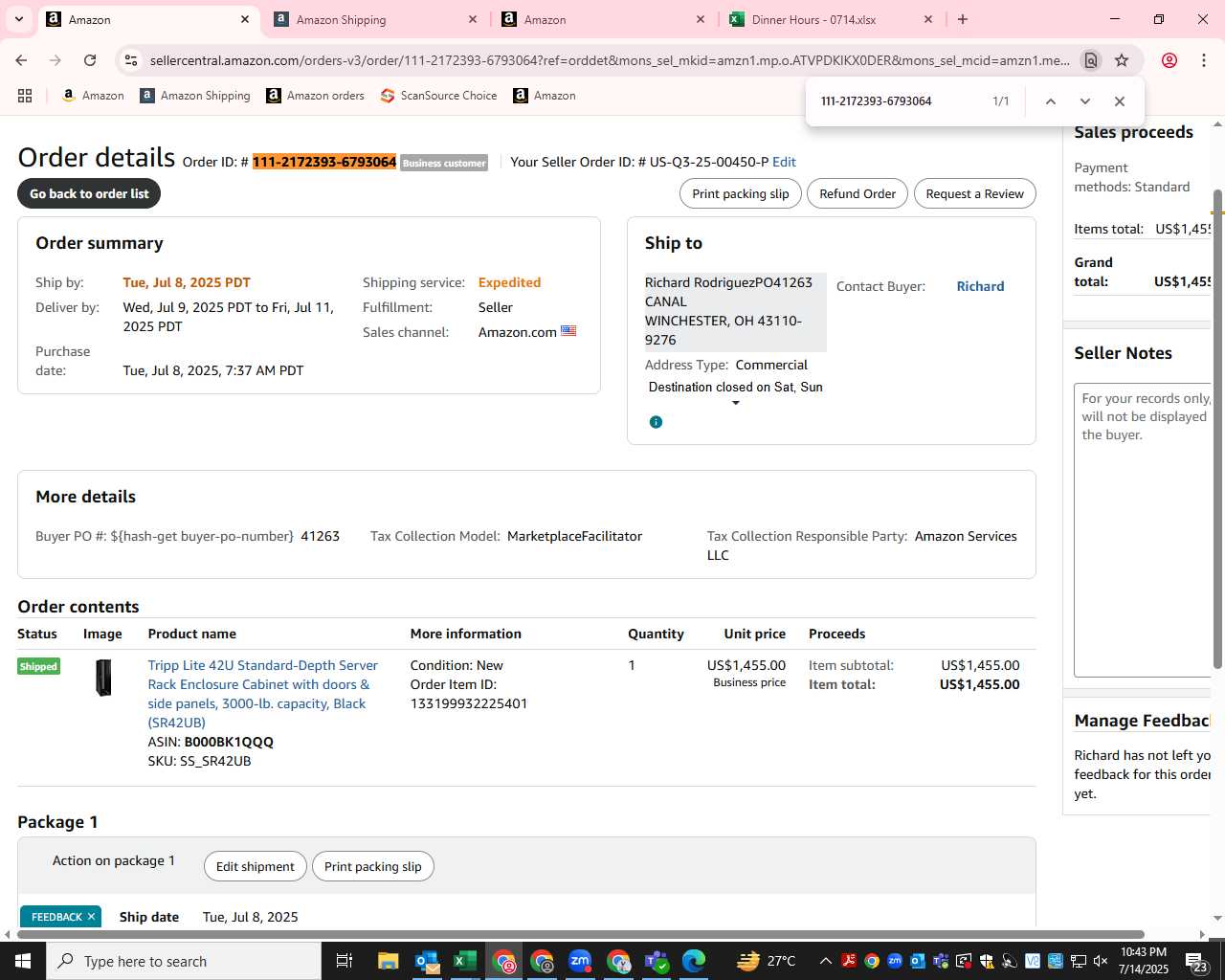1225x980 pixels.
Task: Click the vertical page scrollbar
Action: pos(1217,429)
